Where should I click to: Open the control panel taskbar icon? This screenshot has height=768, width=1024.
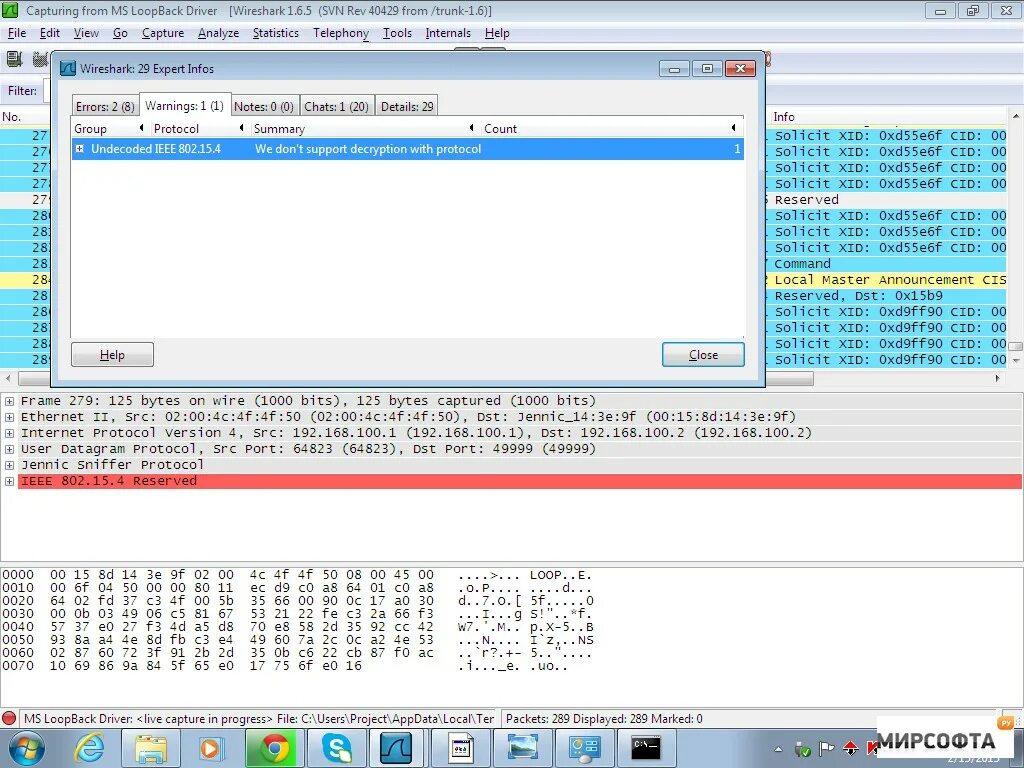(584, 748)
